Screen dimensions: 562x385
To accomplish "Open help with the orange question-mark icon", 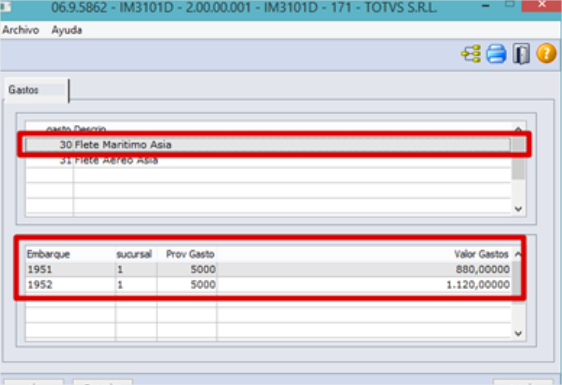I will pyautogui.click(x=546, y=53).
